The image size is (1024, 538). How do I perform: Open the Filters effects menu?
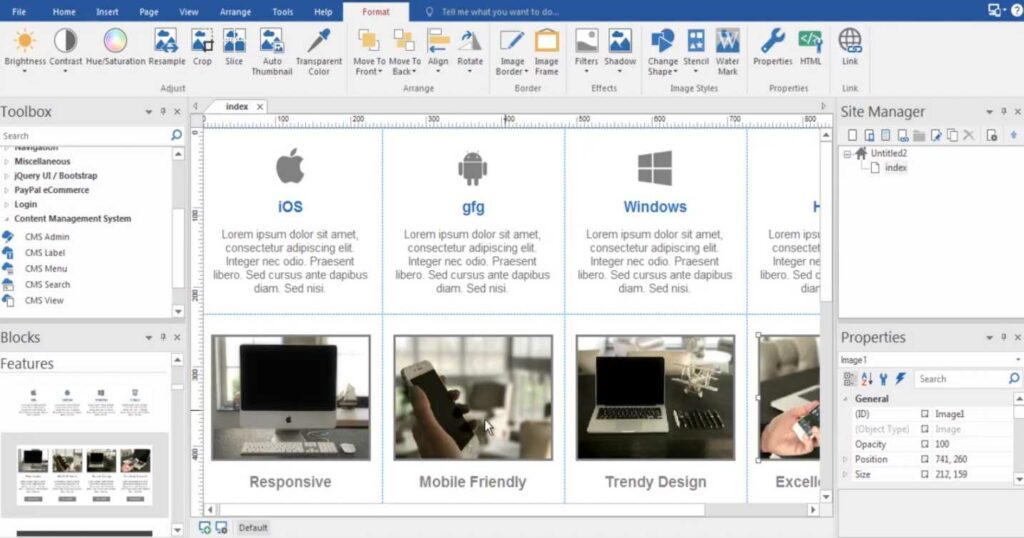click(586, 50)
